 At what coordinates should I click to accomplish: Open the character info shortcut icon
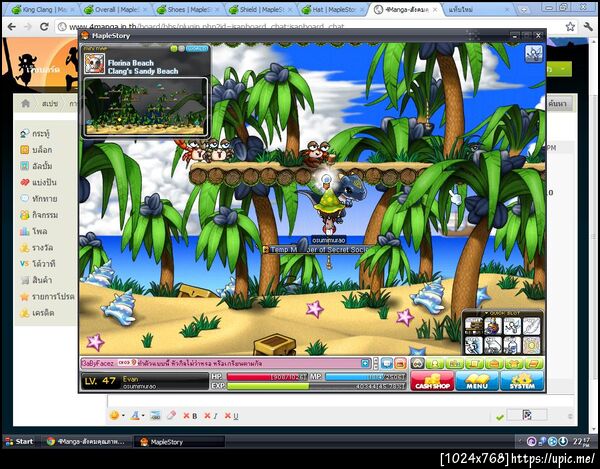click(x=435, y=363)
